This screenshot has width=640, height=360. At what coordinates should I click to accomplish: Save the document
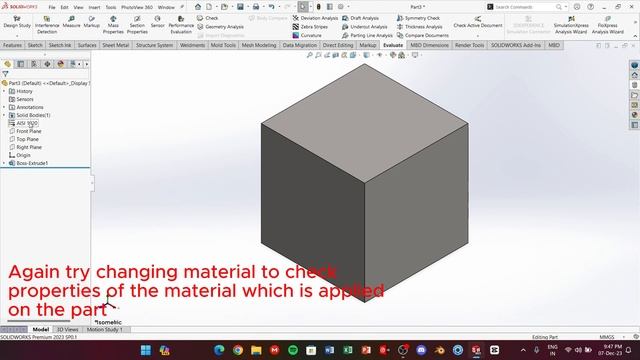pos(240,7)
